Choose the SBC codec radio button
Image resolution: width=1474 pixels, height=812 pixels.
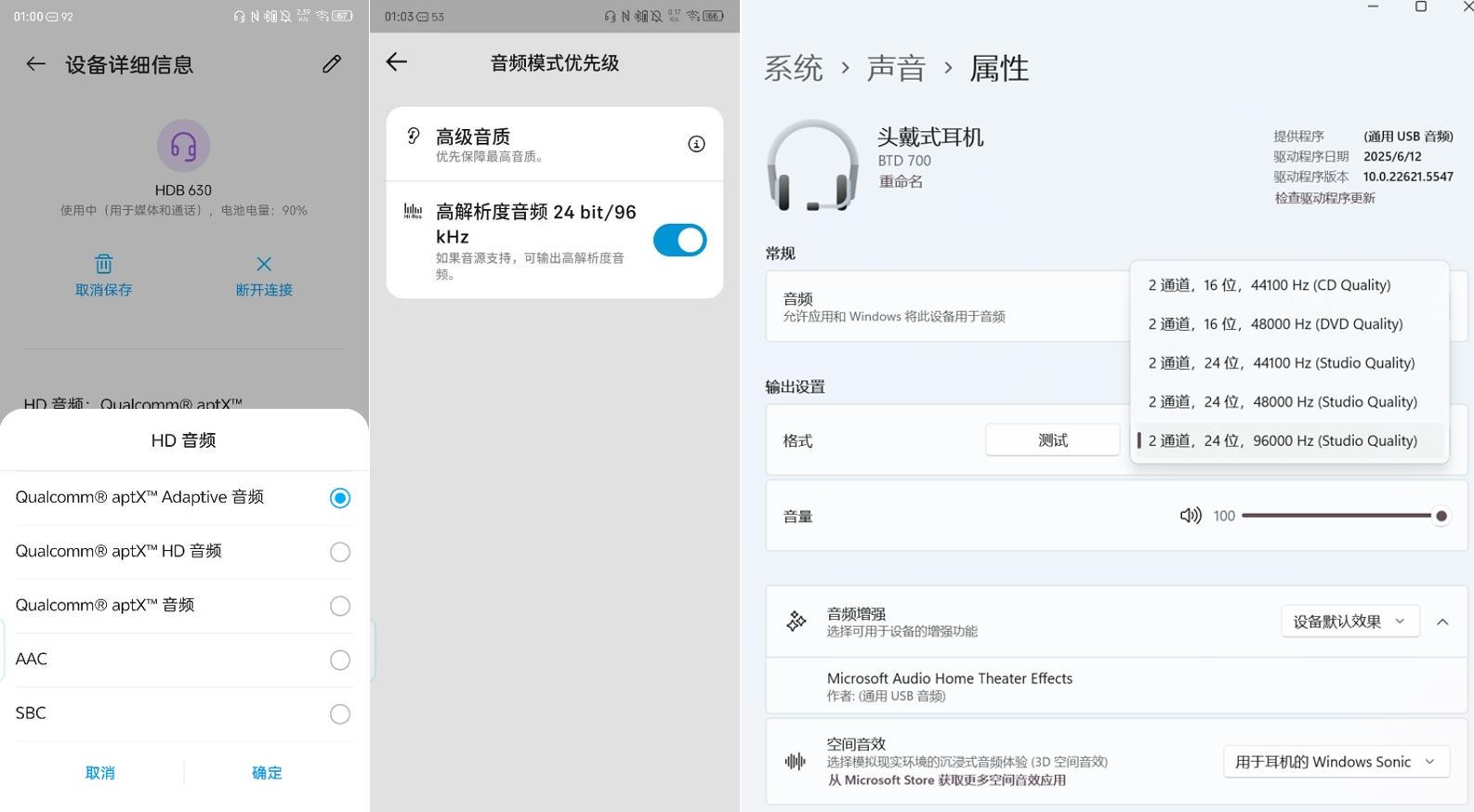340,714
